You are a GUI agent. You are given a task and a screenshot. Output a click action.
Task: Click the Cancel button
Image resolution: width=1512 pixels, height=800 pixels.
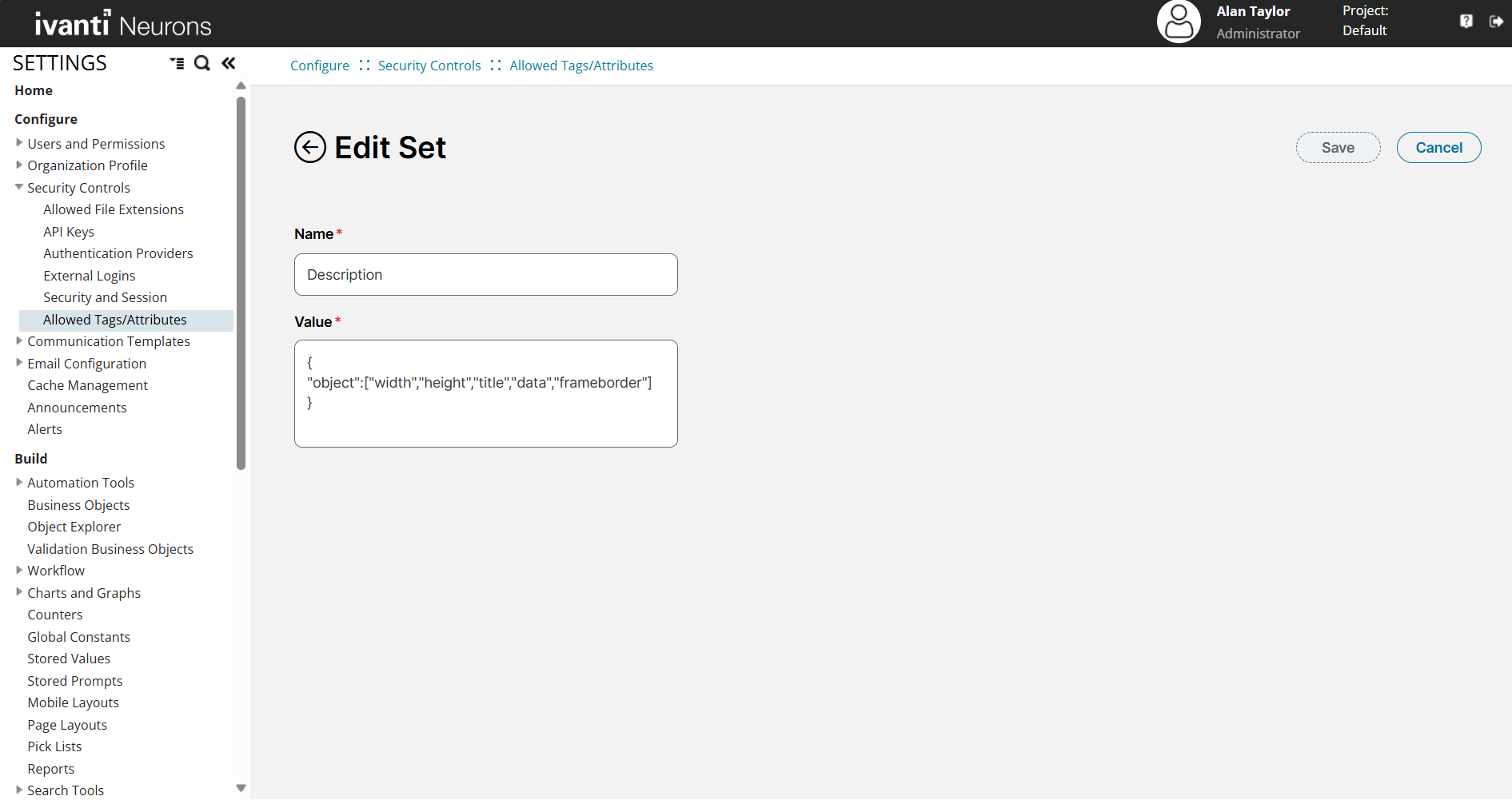click(x=1438, y=148)
